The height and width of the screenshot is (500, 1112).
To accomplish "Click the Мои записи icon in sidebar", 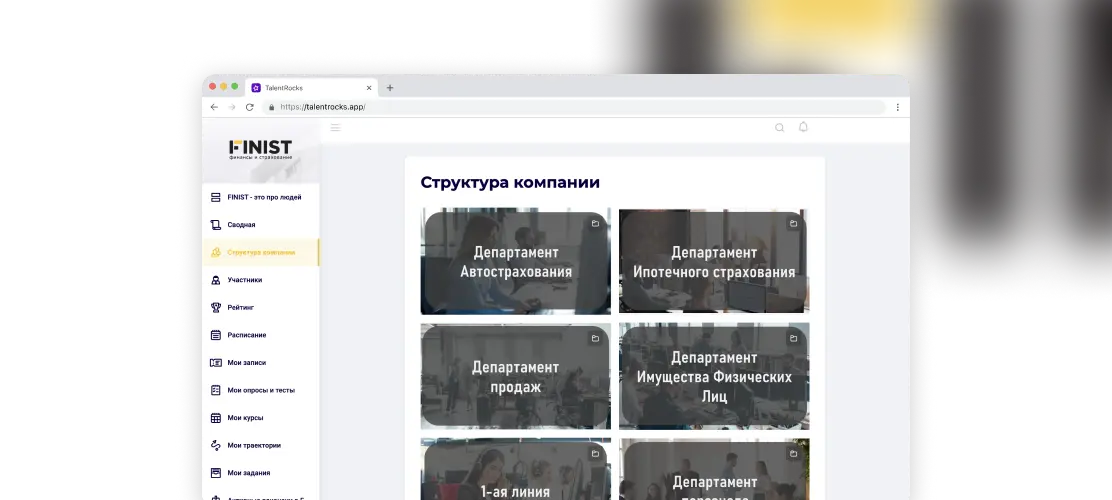I will tap(216, 362).
